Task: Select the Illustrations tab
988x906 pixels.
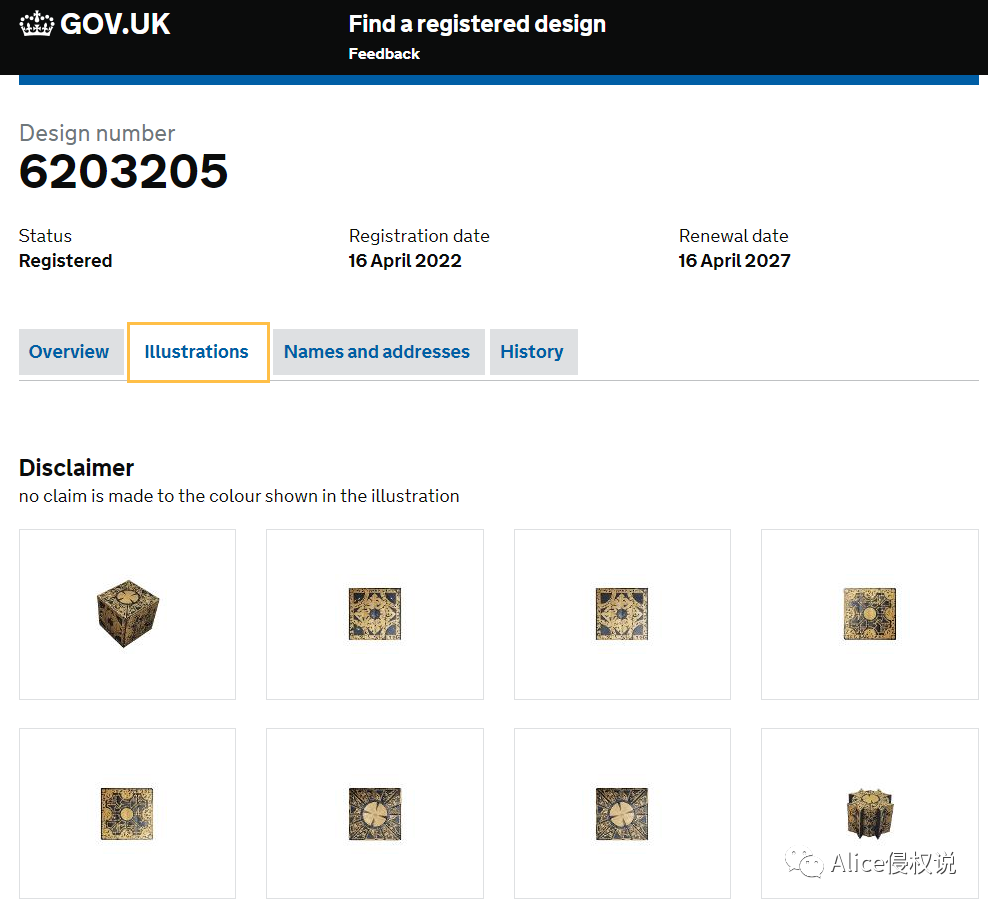Action: click(x=198, y=352)
